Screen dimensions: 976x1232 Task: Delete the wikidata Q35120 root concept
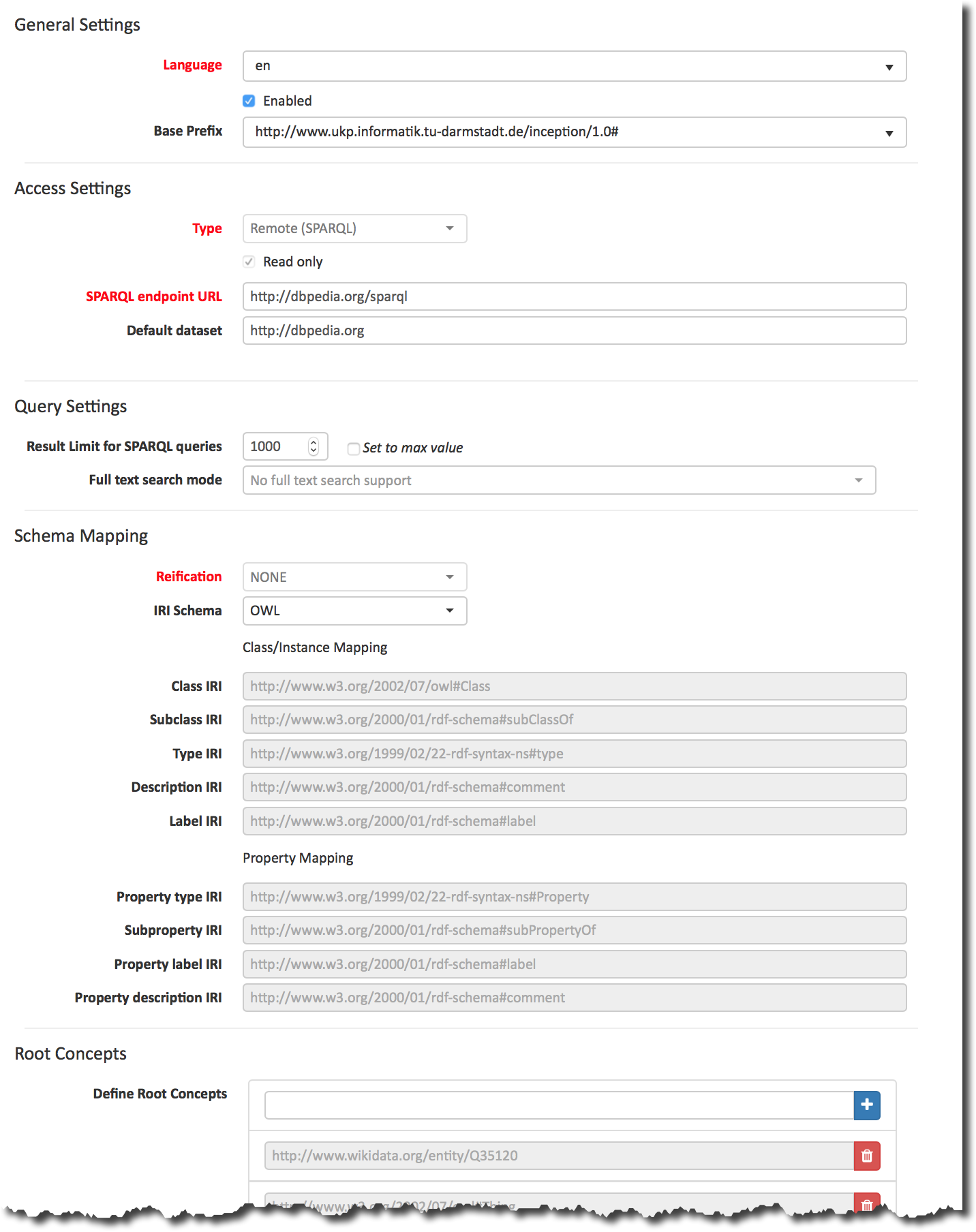point(866,1156)
